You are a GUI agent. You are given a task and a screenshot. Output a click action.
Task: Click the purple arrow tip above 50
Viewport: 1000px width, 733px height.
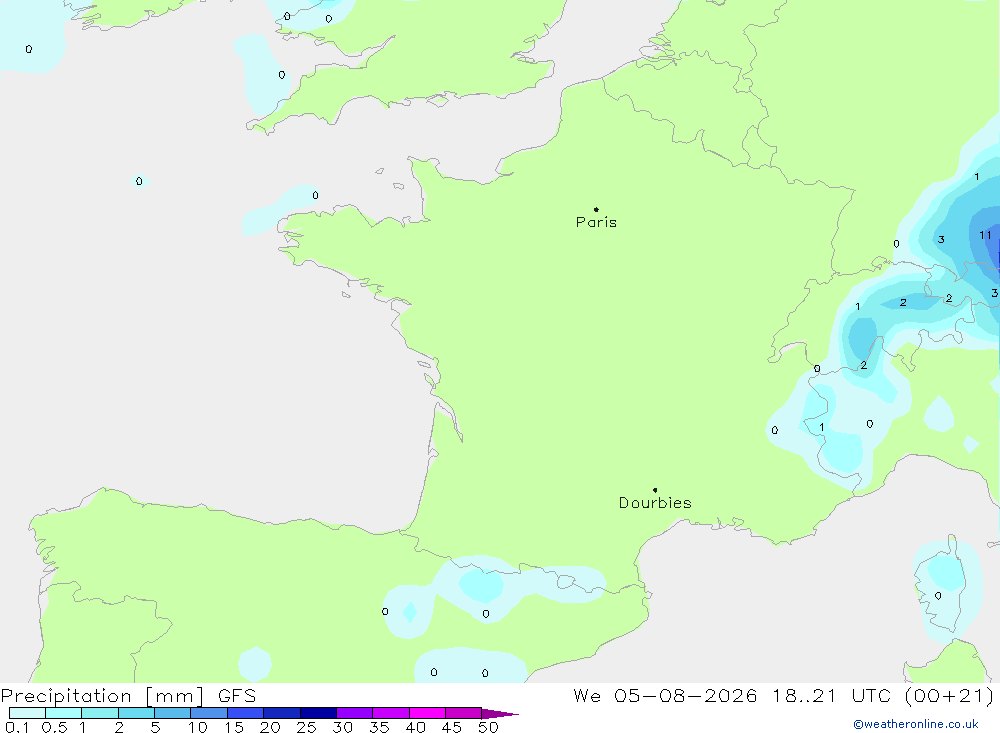[x=499, y=714]
